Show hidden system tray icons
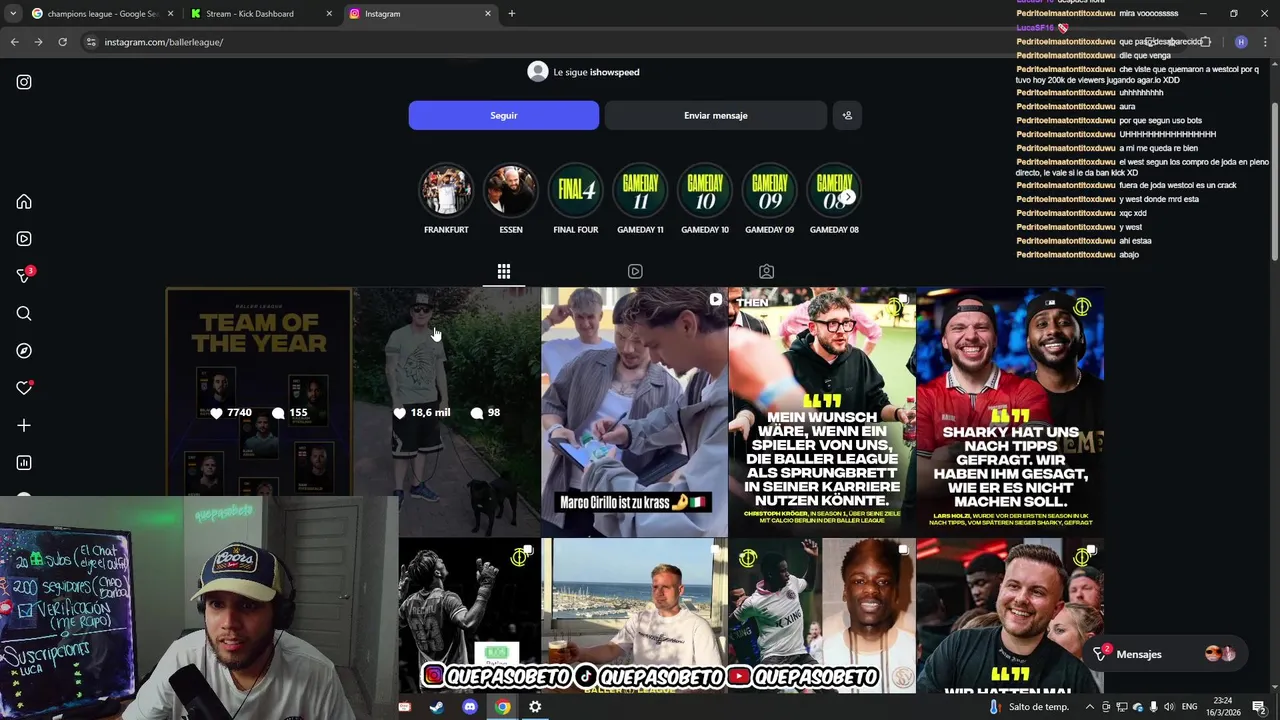This screenshot has width=1280, height=720. tap(1090, 707)
